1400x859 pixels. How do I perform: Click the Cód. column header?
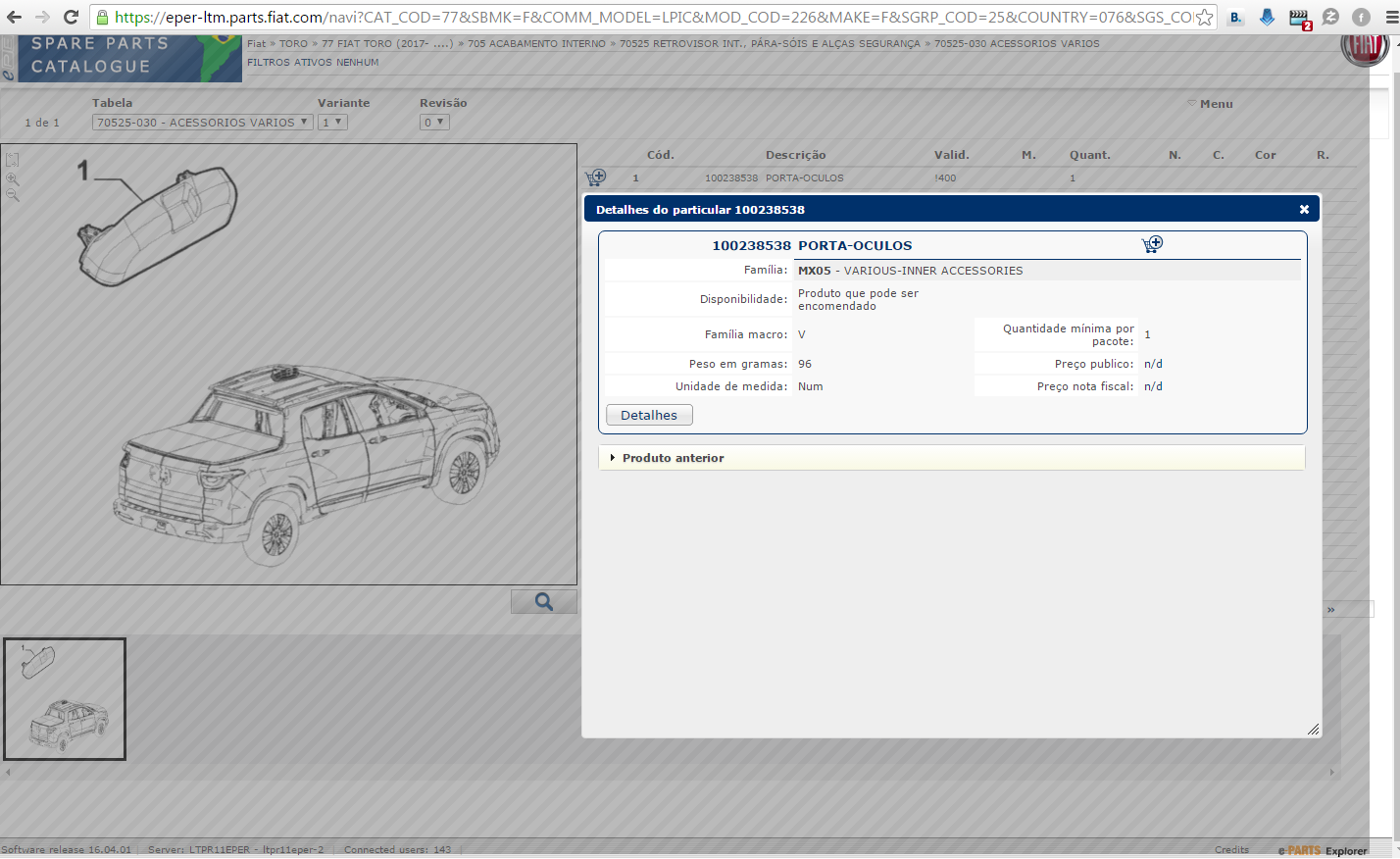point(660,155)
